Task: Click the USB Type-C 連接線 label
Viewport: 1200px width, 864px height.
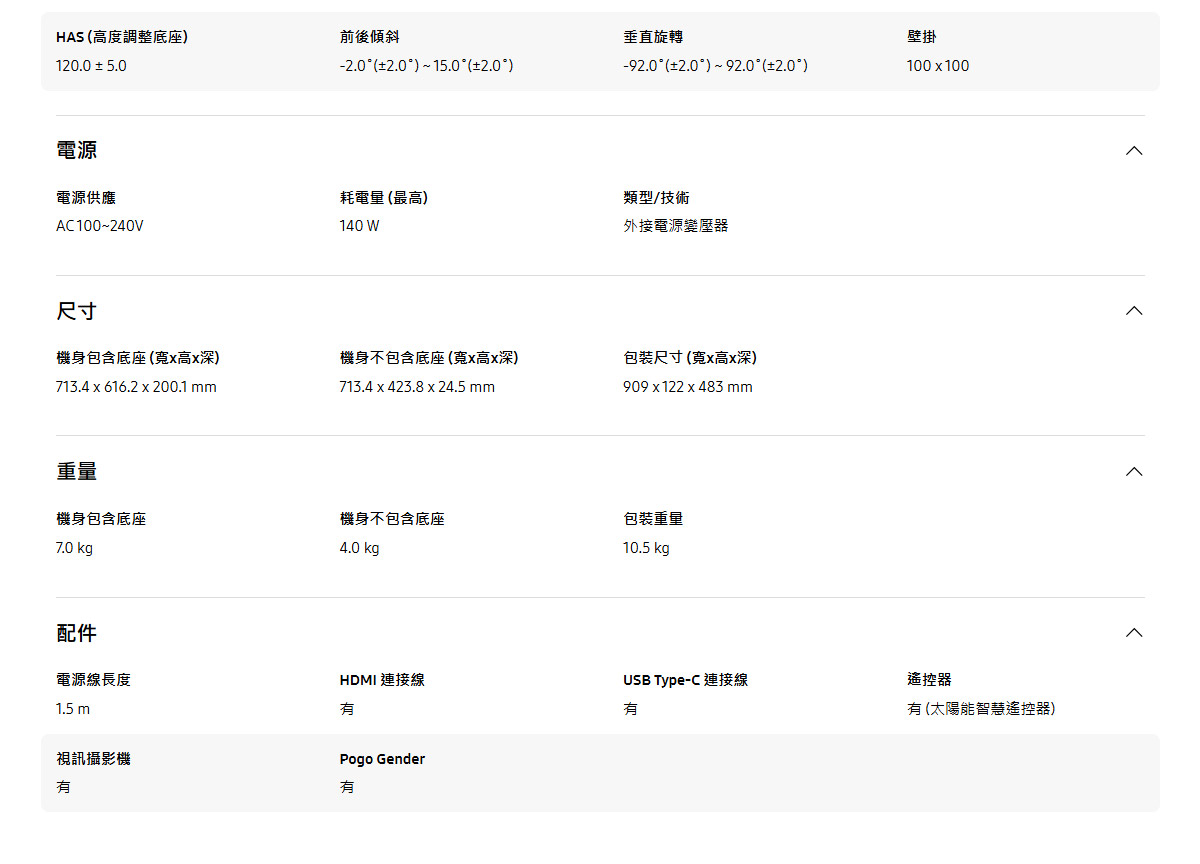Action: coord(685,680)
